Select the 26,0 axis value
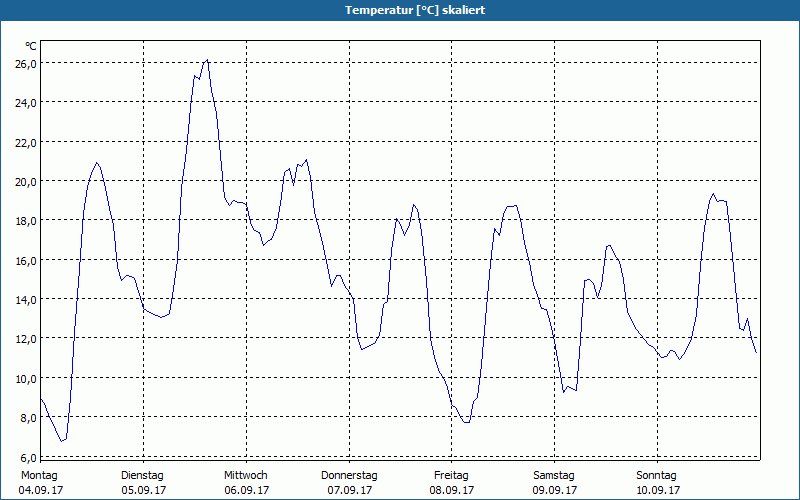This screenshot has height=500, width=800. point(26,64)
